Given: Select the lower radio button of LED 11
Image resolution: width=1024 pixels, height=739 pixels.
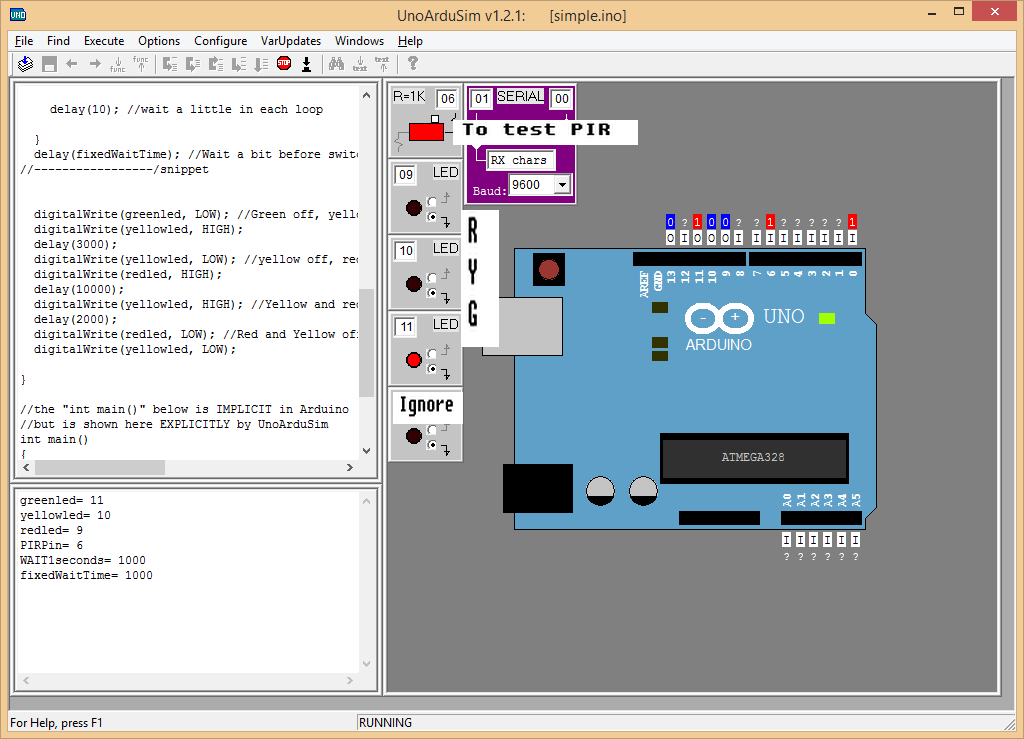Looking at the screenshot, I should (x=432, y=368).
